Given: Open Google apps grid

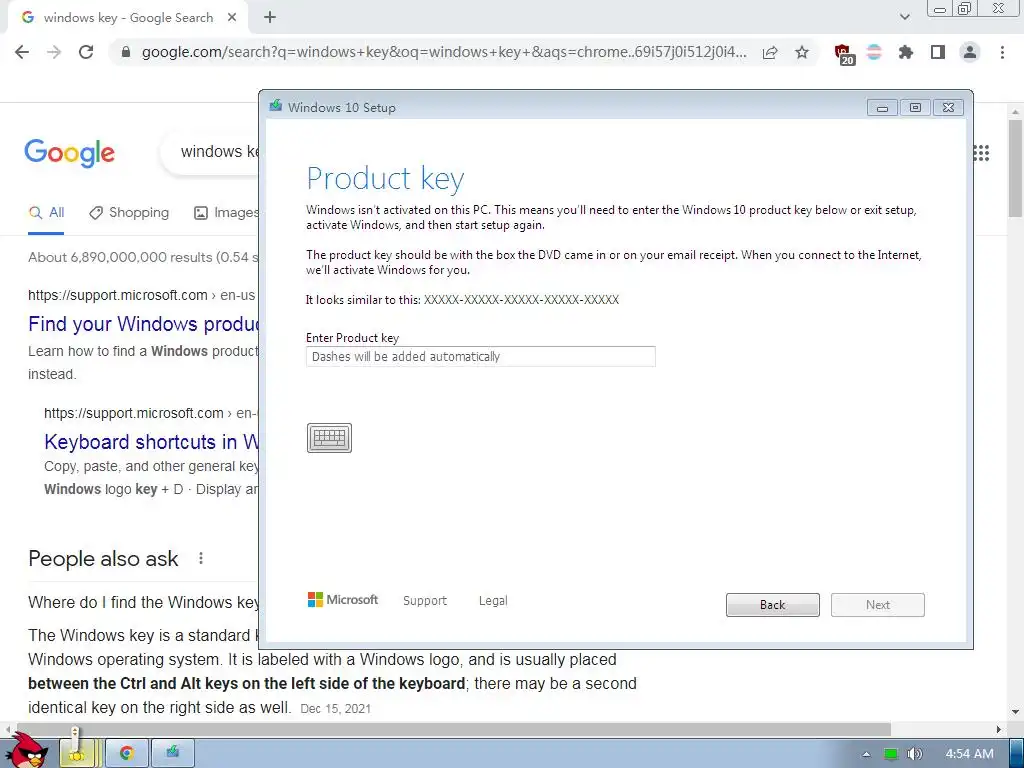Looking at the screenshot, I should tap(981, 153).
